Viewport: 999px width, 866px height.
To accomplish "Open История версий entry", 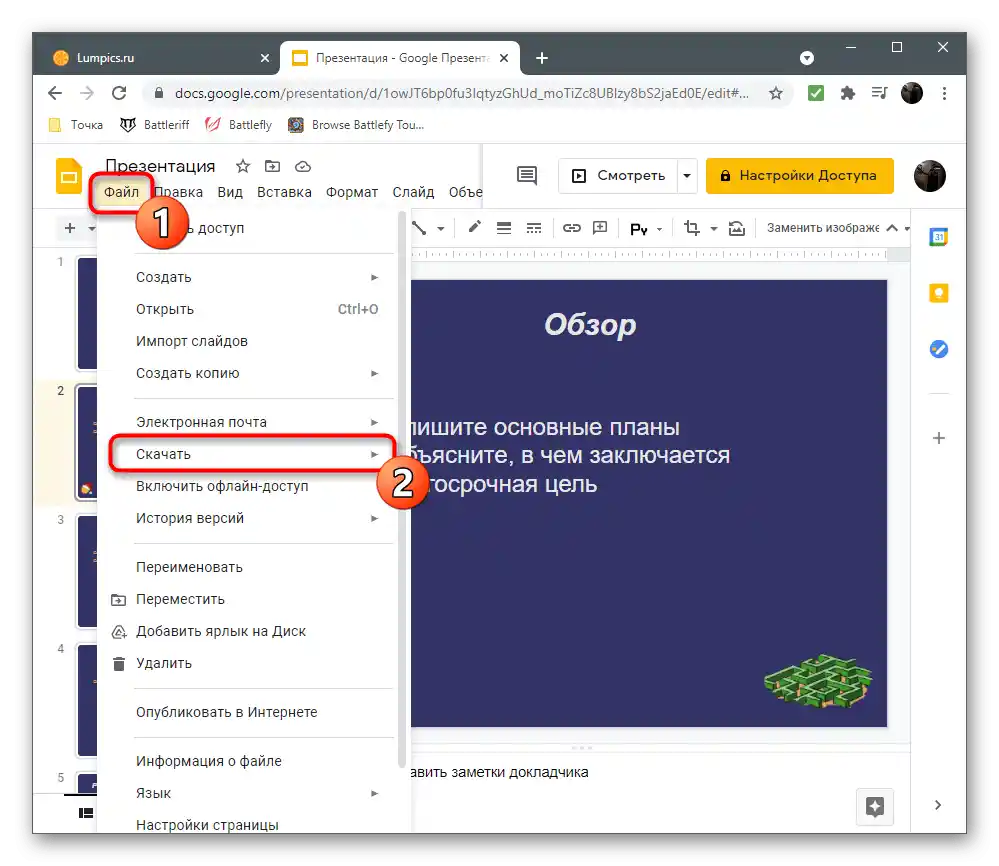I will coord(253,519).
